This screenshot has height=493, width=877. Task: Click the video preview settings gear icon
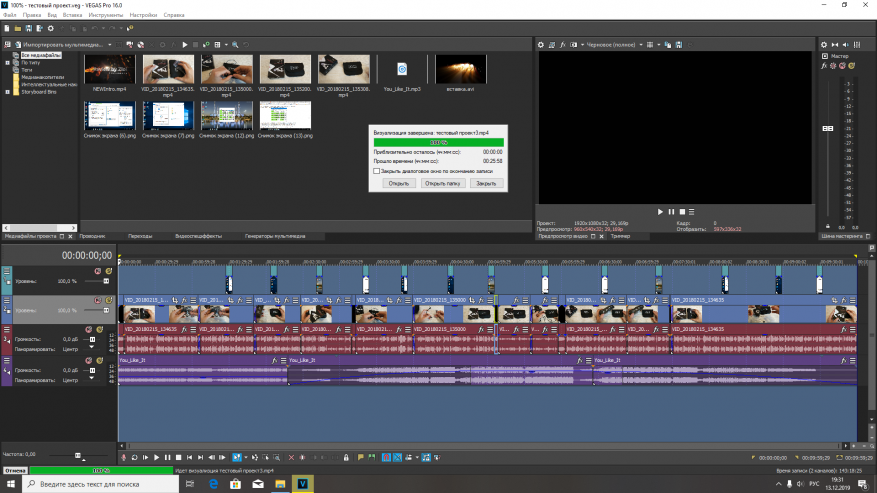coord(541,45)
